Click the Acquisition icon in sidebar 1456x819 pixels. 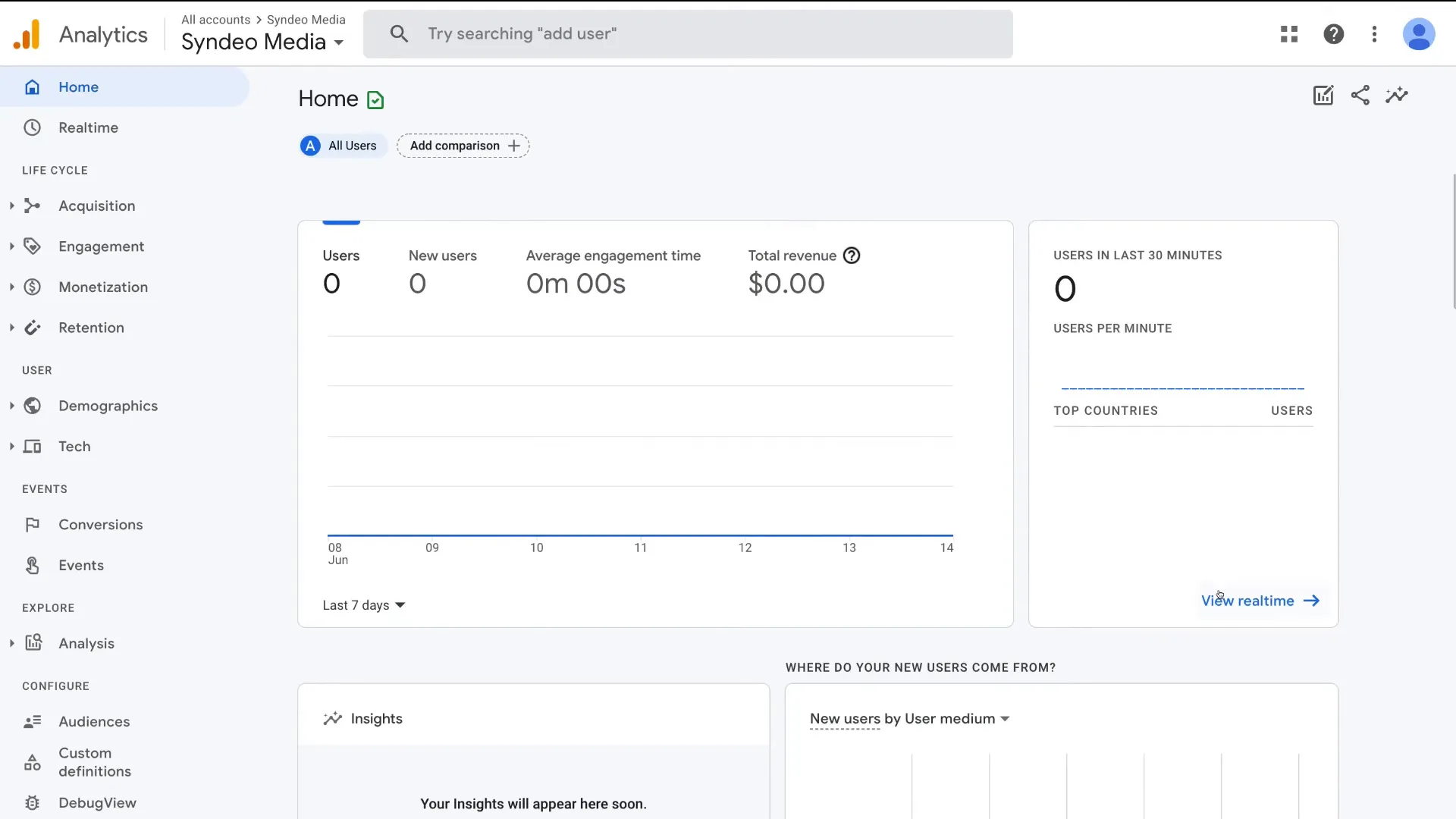coord(32,206)
